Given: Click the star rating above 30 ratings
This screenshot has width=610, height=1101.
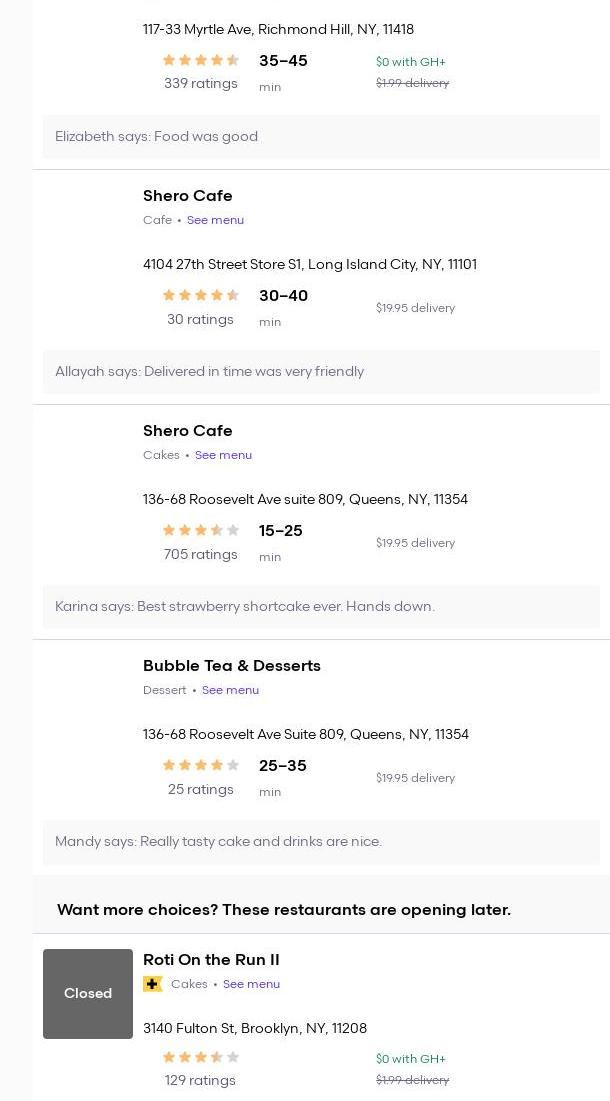Looking at the screenshot, I should [201, 296].
